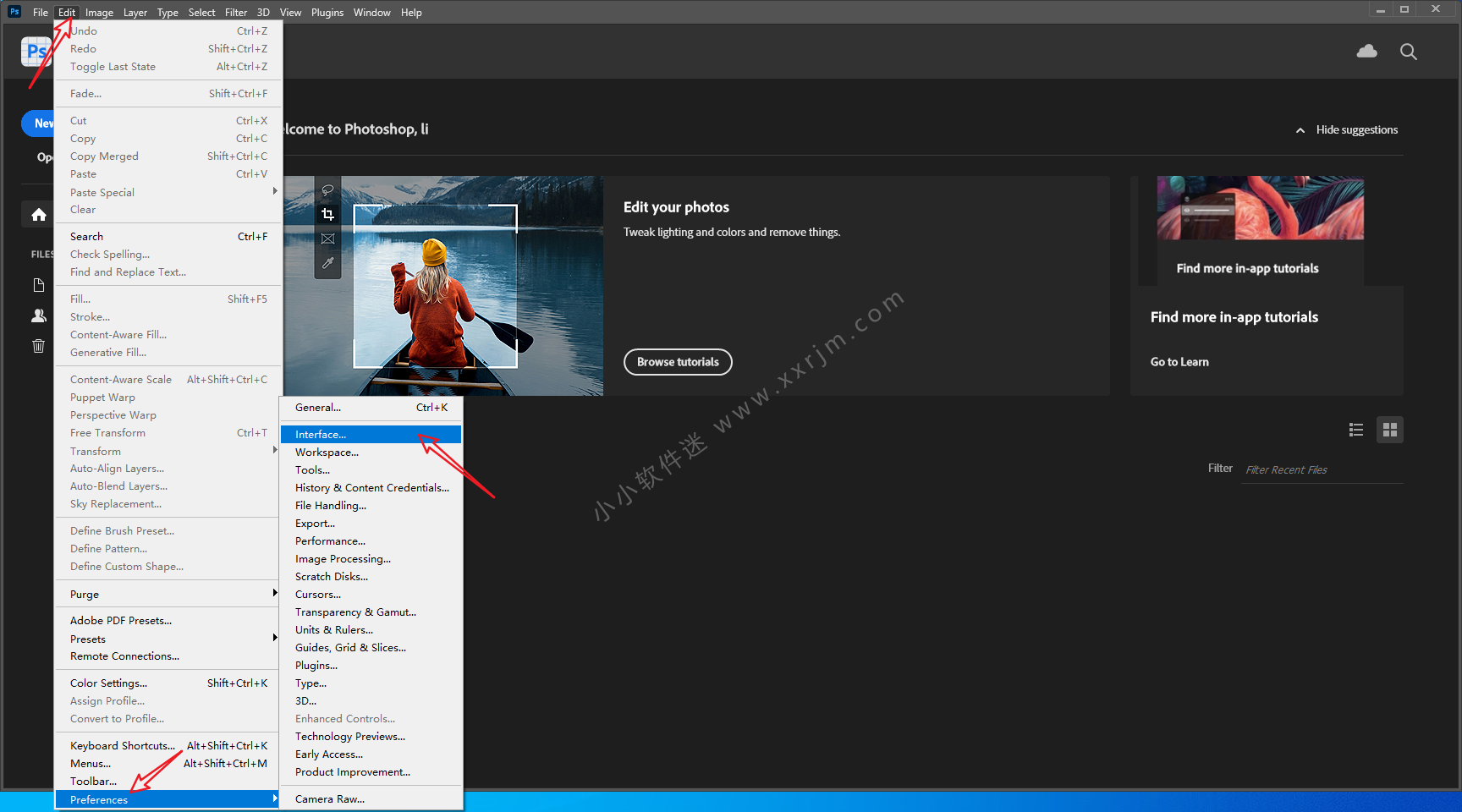The height and width of the screenshot is (812, 1462).
Task: Open Your files document icon
Action: 39,285
